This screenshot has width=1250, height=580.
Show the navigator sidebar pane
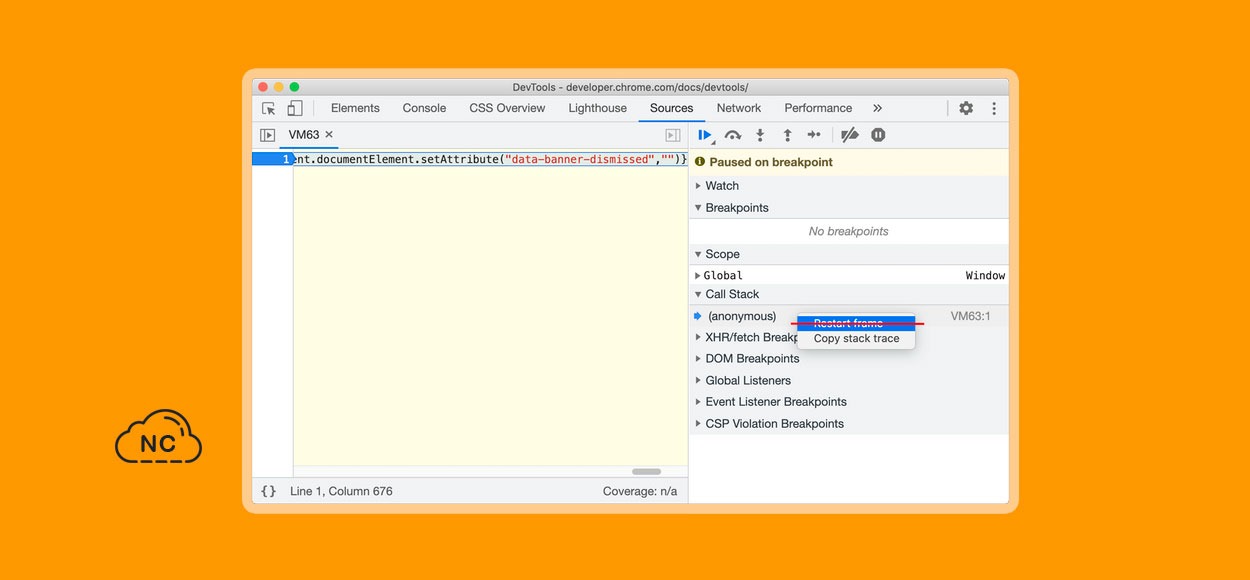click(268, 135)
